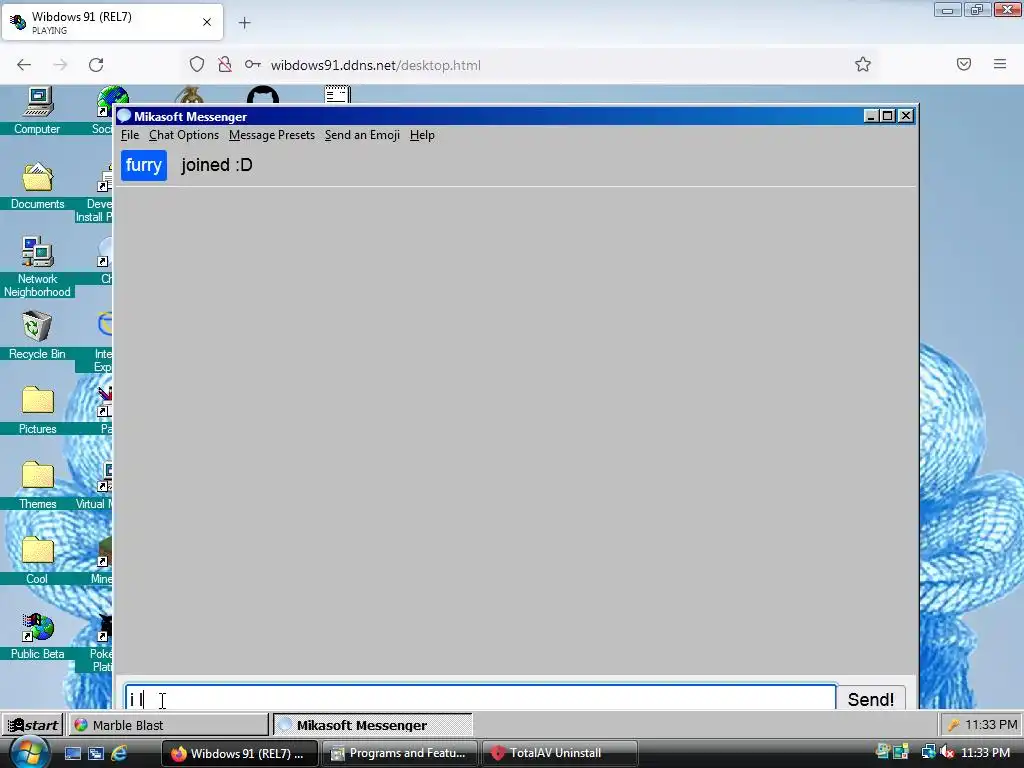The width and height of the screenshot is (1024, 768).
Task: Open the Firefox hamburger menu
Action: tap(1000, 64)
